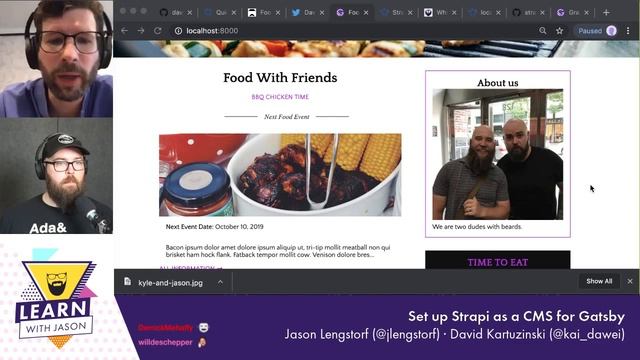Open the Chrome three-dot menu
The image size is (640, 360).
click(628, 31)
